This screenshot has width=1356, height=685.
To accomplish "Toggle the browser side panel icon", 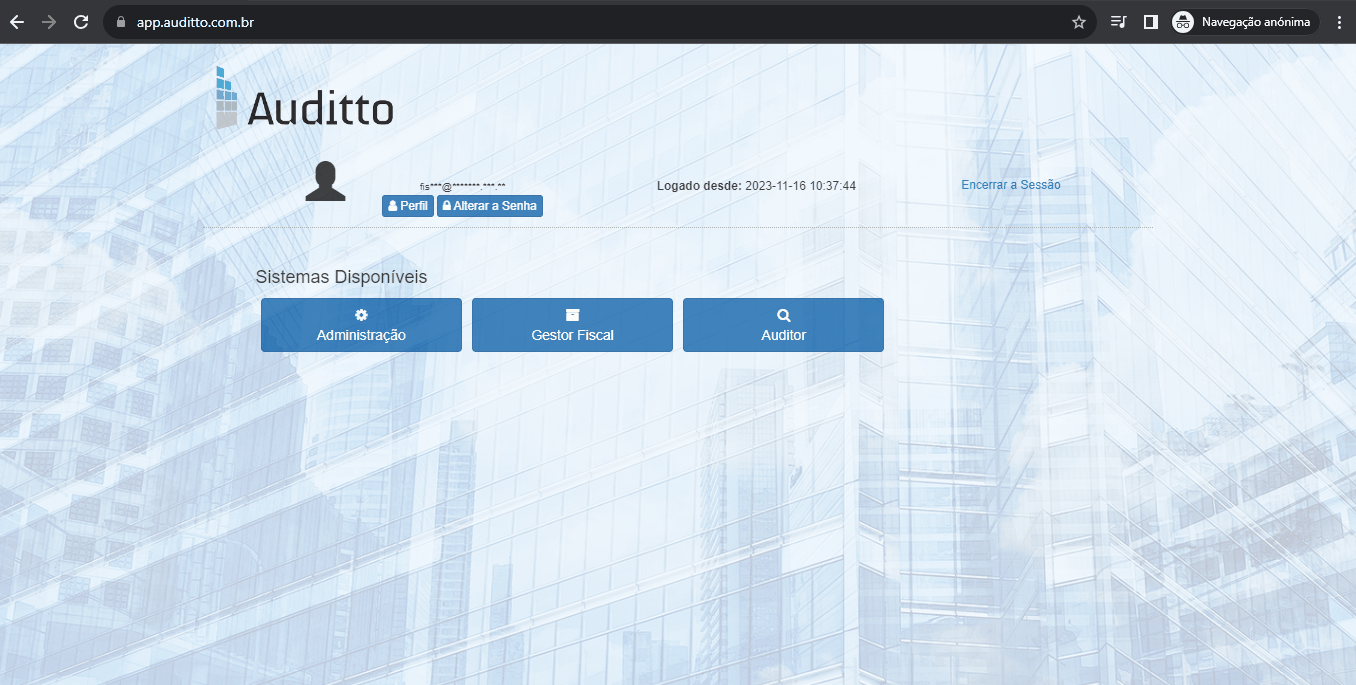I will click(1151, 22).
